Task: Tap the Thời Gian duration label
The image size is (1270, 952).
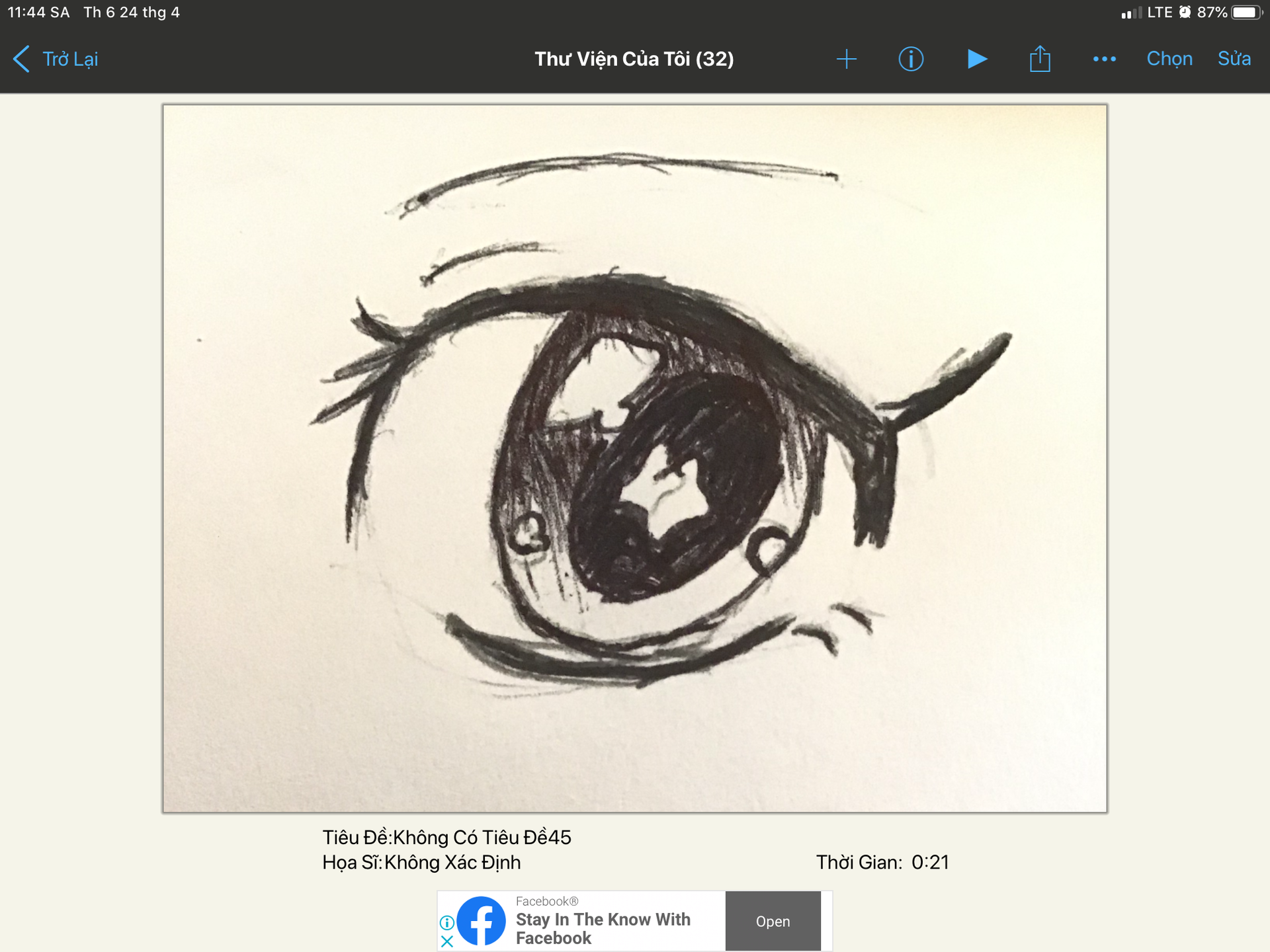Action: click(x=882, y=863)
